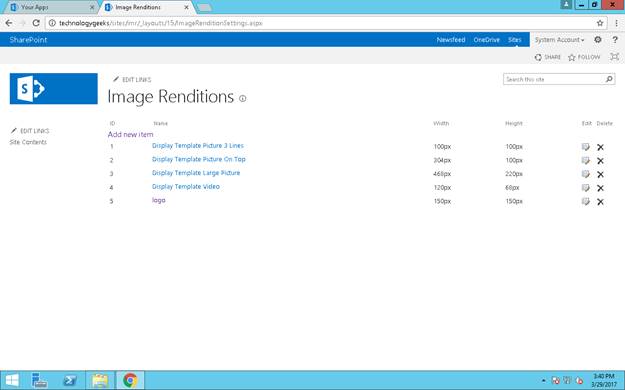The height and width of the screenshot is (390, 625).
Task: Show hidden tray icons
Action: (x=544, y=381)
